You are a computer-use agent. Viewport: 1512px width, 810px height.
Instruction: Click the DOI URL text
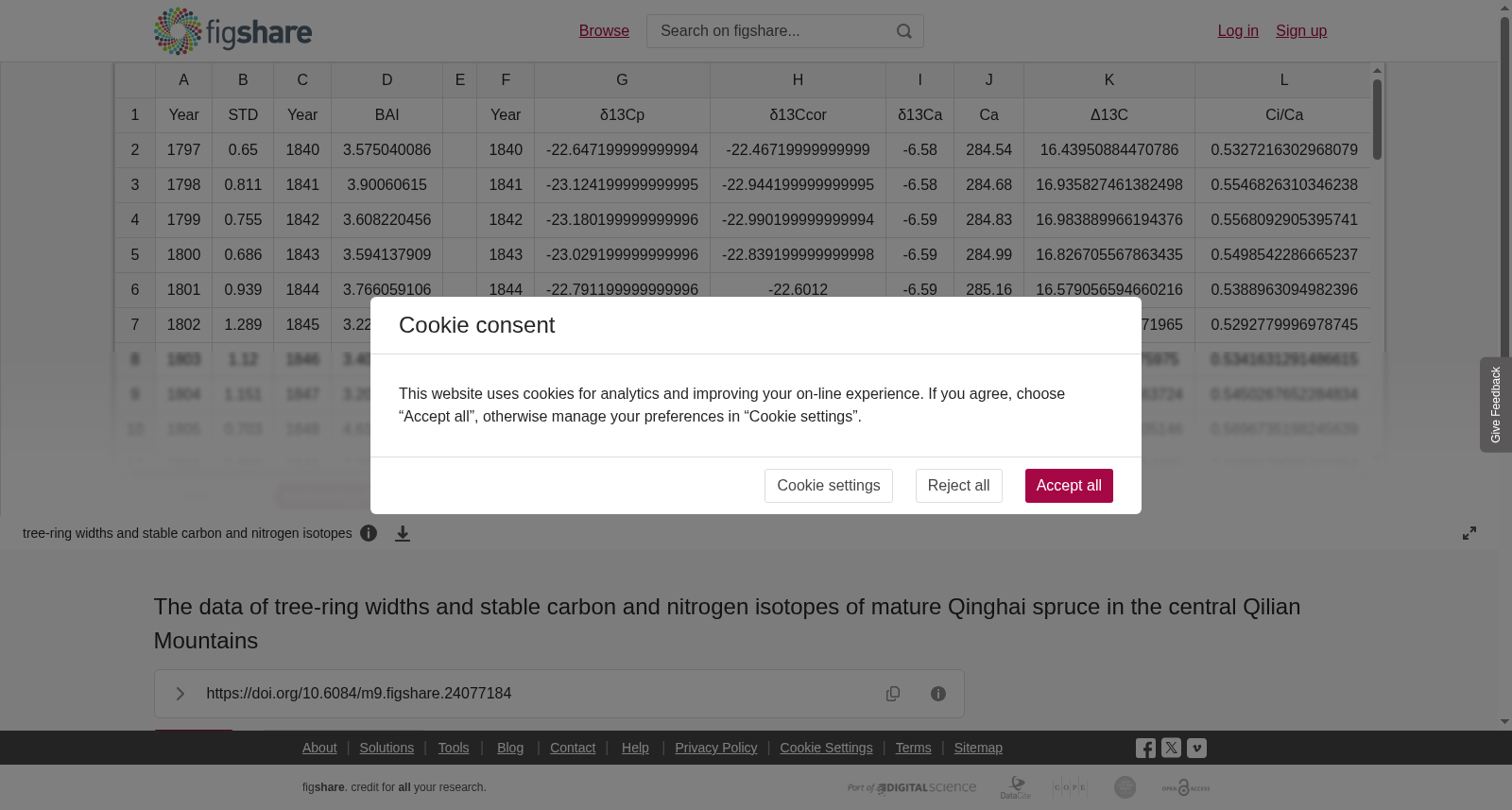point(359,694)
